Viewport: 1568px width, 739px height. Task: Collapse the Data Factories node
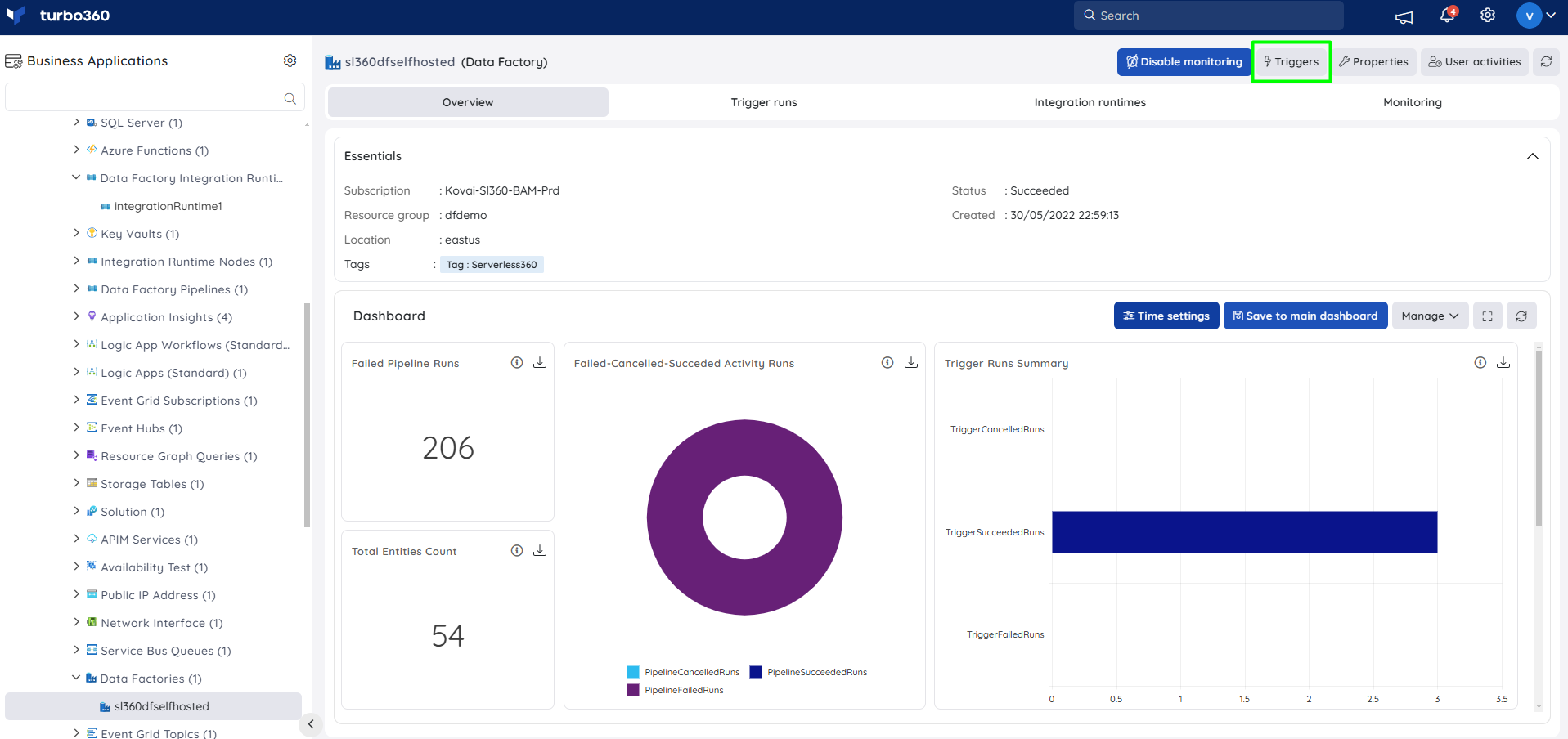pos(76,678)
